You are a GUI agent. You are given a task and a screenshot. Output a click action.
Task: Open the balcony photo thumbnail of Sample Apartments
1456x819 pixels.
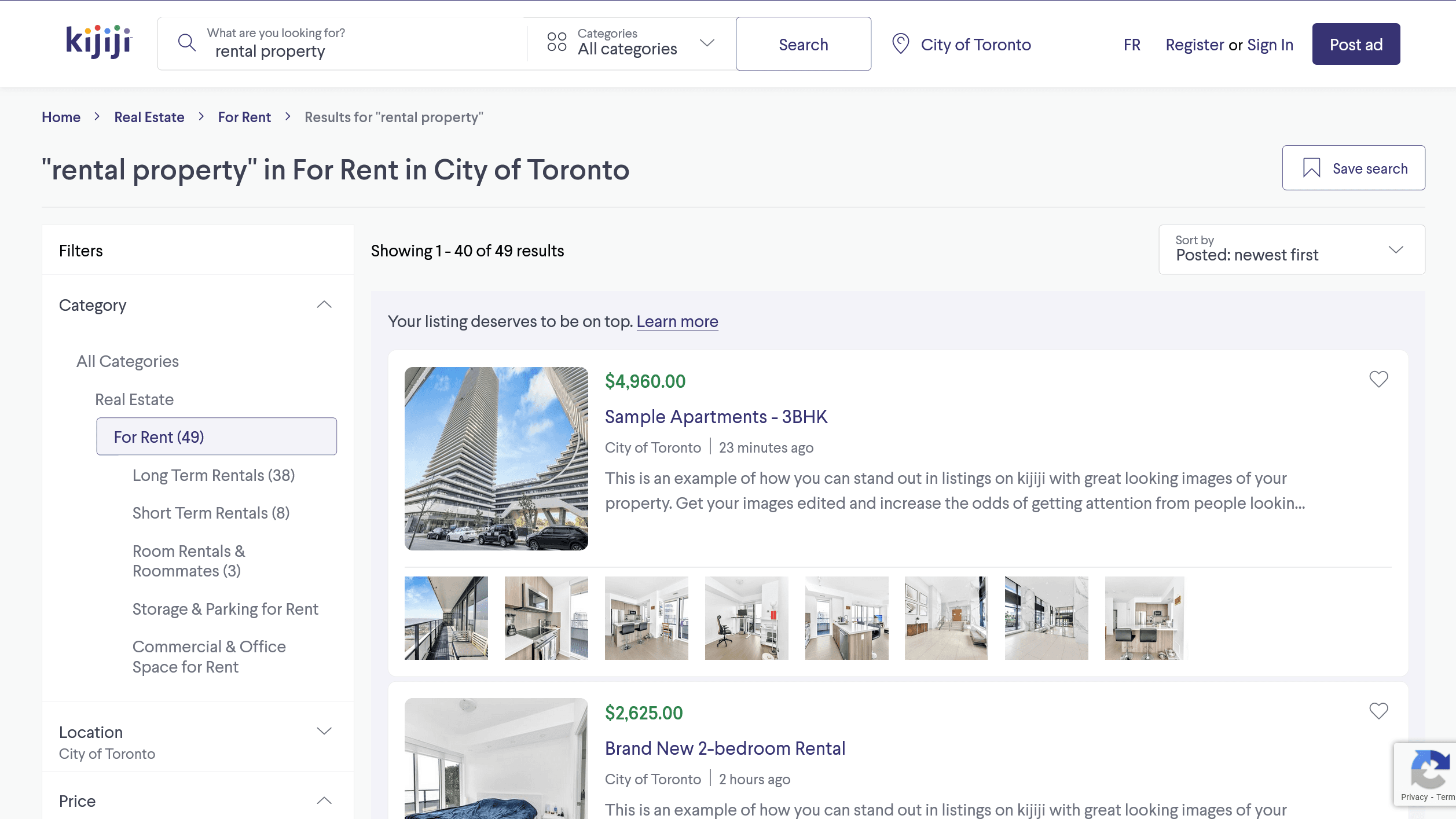[446, 618]
